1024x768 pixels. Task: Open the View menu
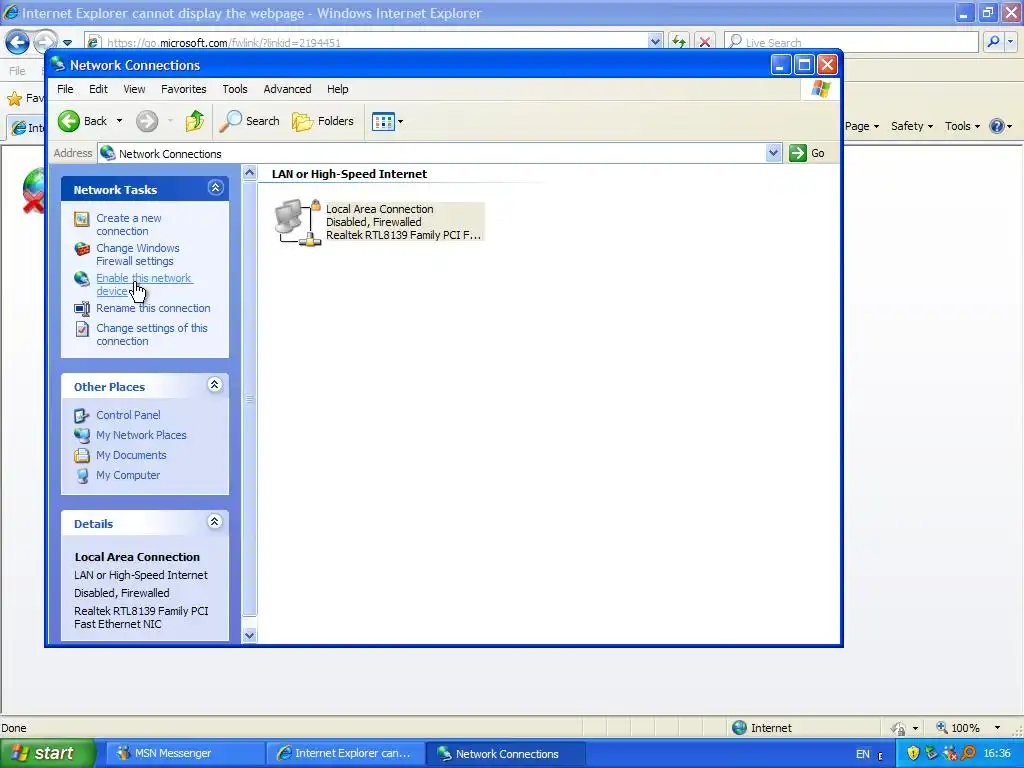(x=135, y=89)
